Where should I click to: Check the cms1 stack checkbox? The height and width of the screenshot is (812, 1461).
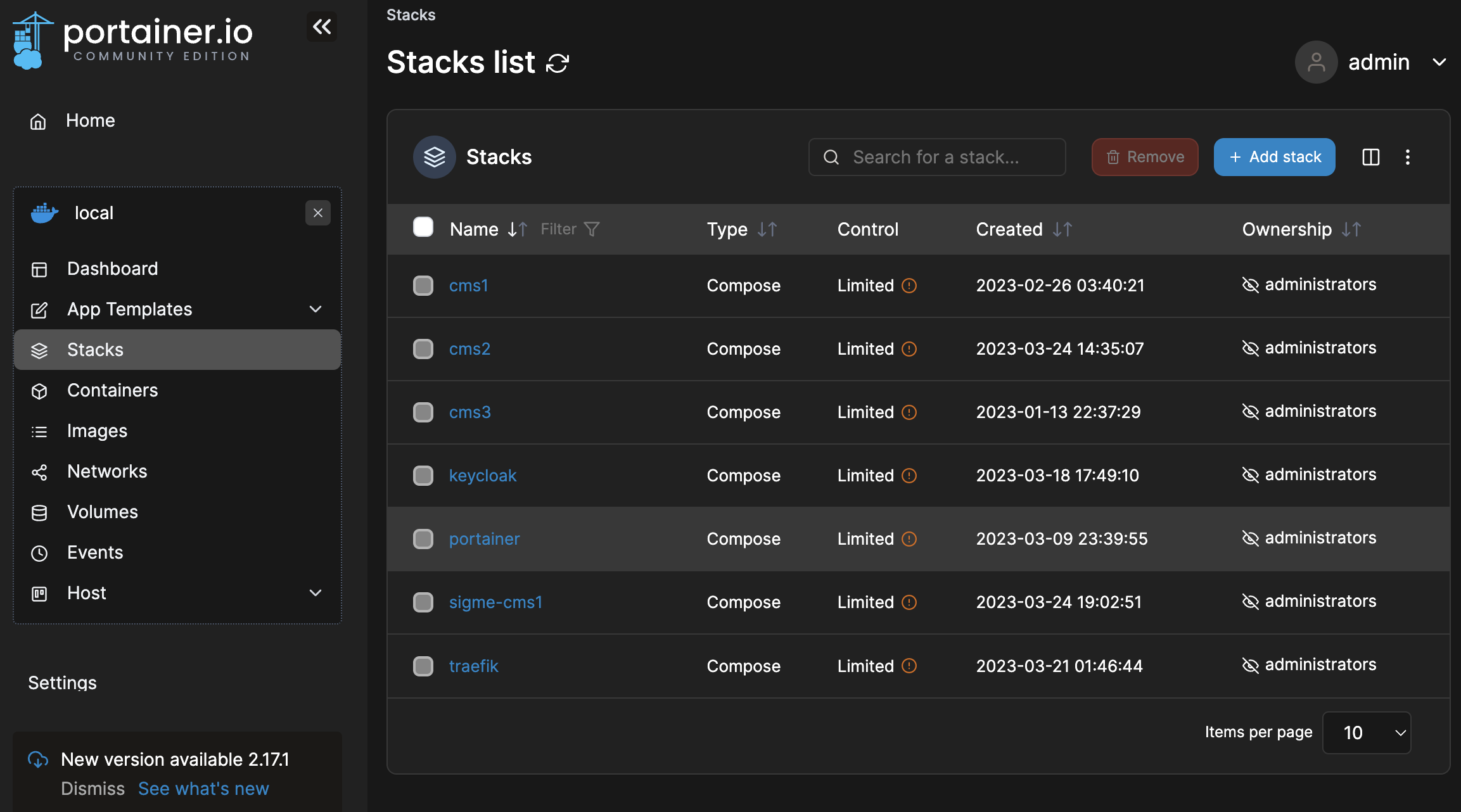[423, 286]
